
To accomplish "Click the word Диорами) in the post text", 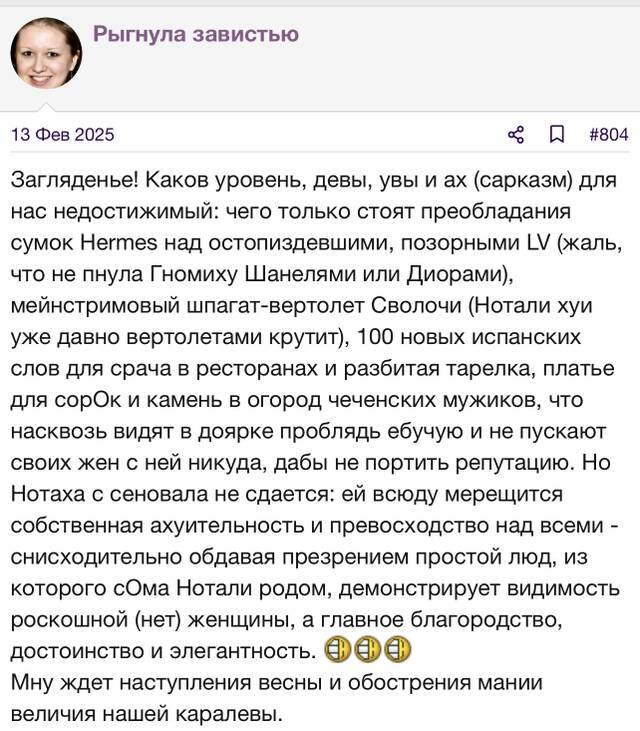I will point(460,275).
